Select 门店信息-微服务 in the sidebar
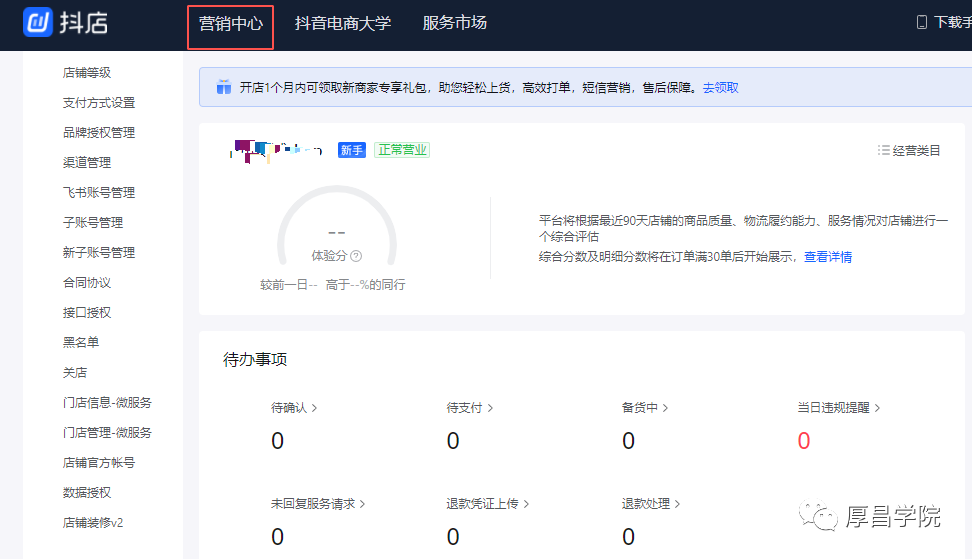 [x=107, y=403]
